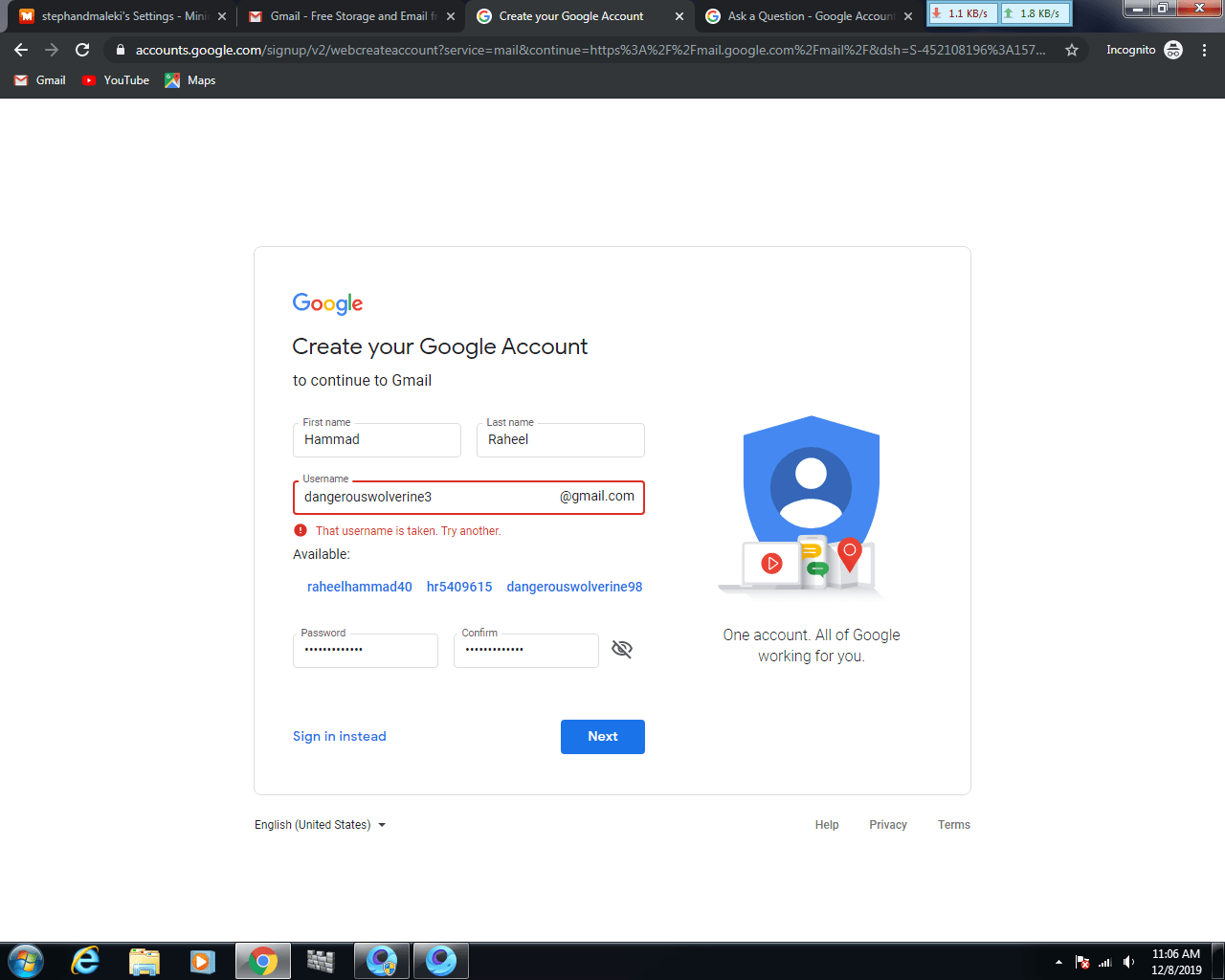The width and height of the screenshot is (1225, 980).
Task: Open the YouTube bookmark
Action: [x=116, y=80]
